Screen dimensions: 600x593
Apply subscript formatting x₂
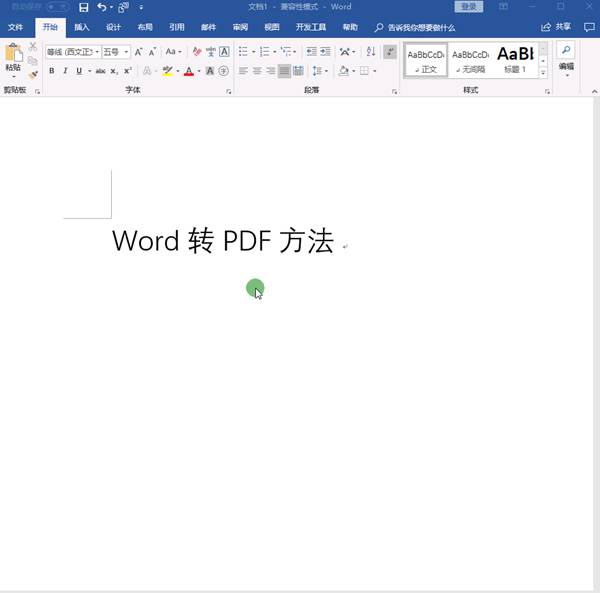pyautogui.click(x=114, y=71)
